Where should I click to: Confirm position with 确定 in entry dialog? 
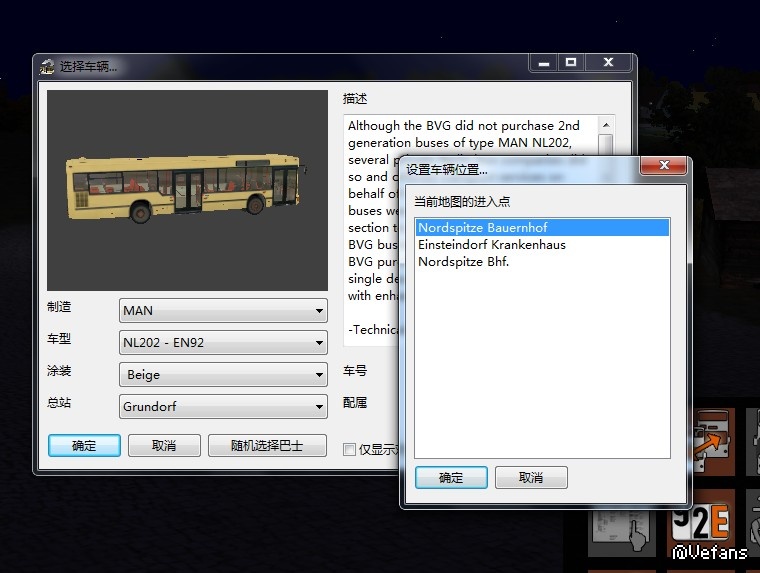coord(451,477)
